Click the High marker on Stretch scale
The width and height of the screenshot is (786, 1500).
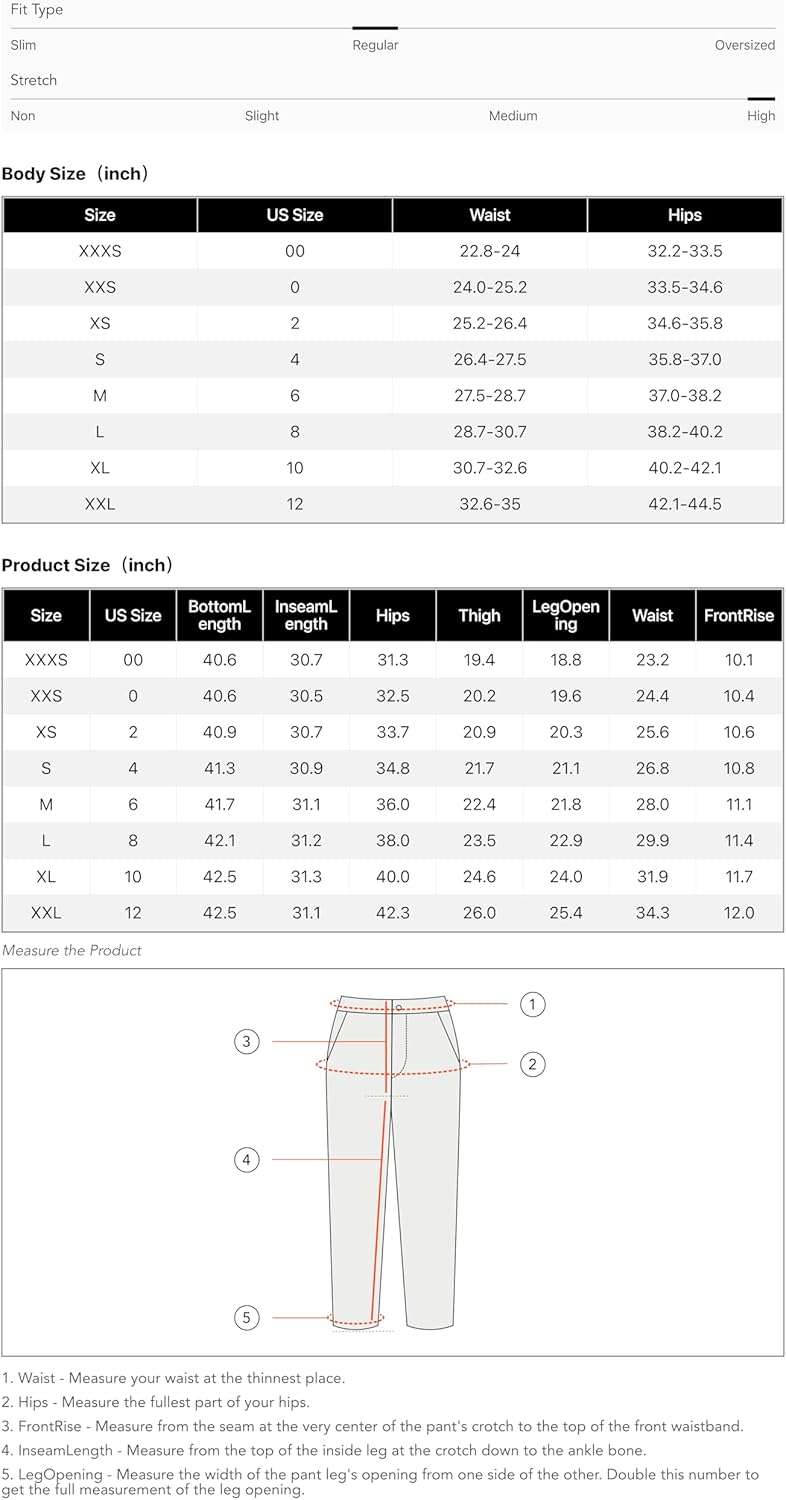[761, 99]
